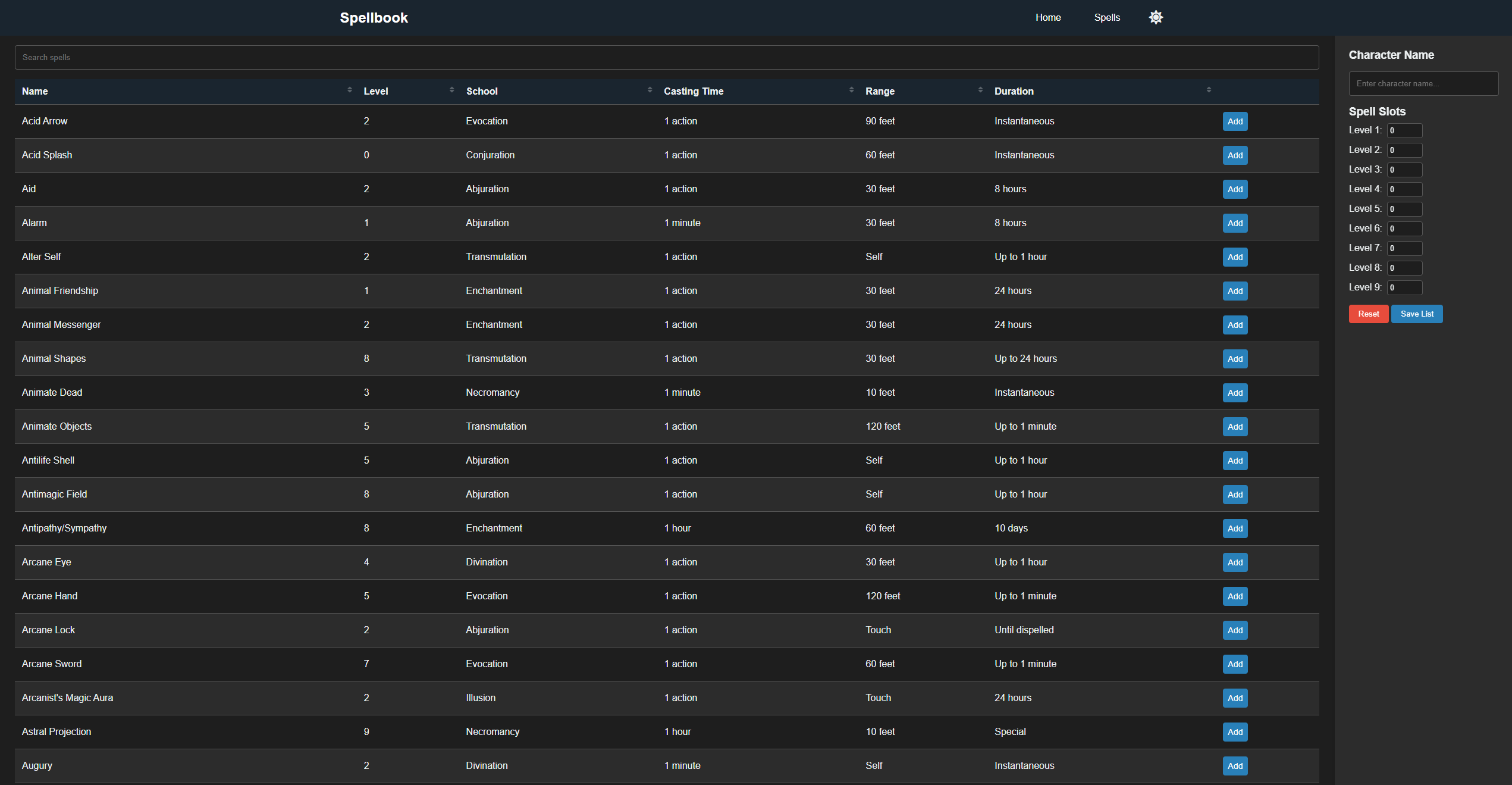Add Animate Dead spell
Image resolution: width=1512 pixels, height=785 pixels.
1235,393
